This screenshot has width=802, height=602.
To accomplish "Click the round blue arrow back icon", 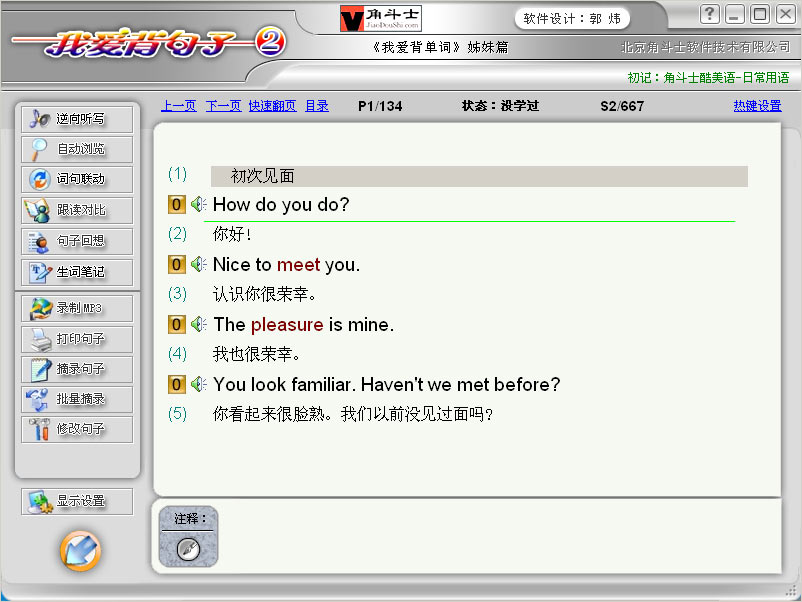I will [80, 551].
